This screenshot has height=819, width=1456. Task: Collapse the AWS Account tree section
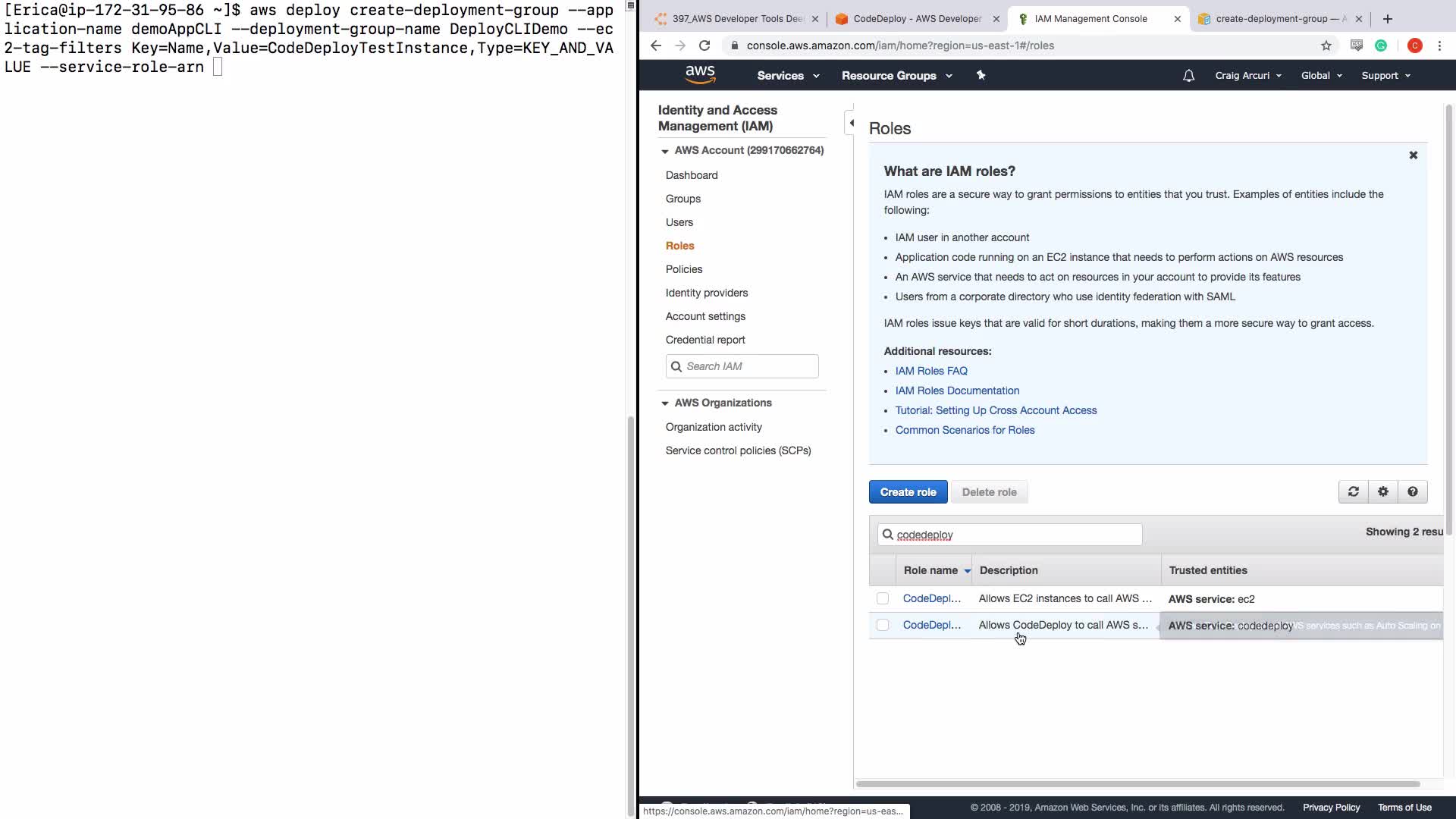pyautogui.click(x=665, y=151)
